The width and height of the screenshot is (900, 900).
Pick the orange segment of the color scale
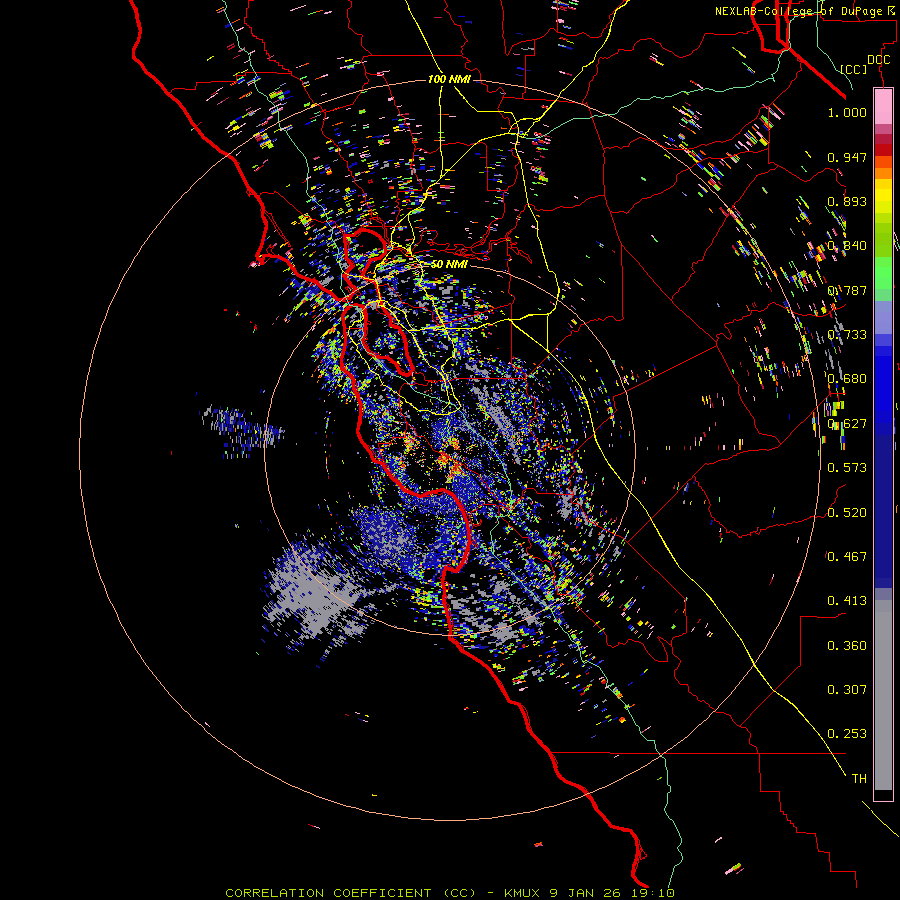pos(883,172)
